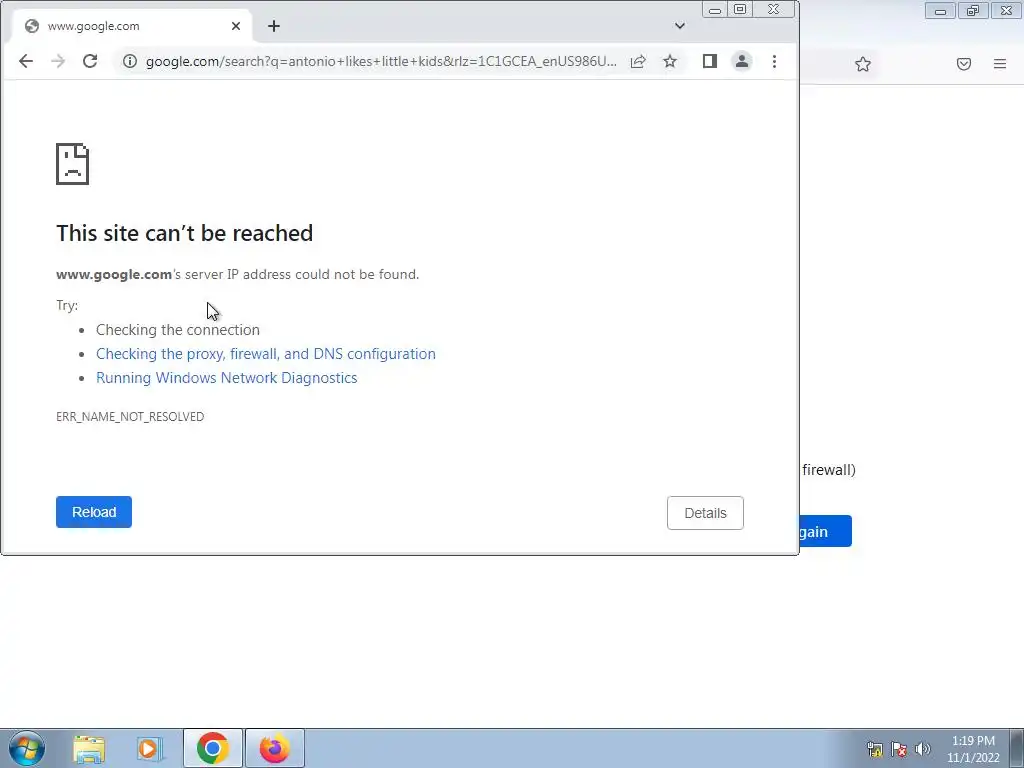Click the "Checking the connection" text
The width and height of the screenshot is (1024, 768).
click(x=178, y=330)
